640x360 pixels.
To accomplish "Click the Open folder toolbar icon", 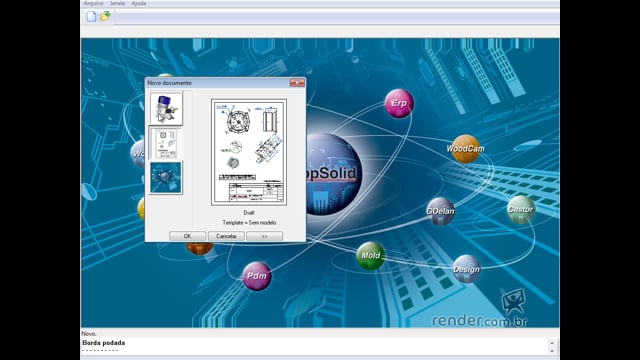I will (x=105, y=16).
